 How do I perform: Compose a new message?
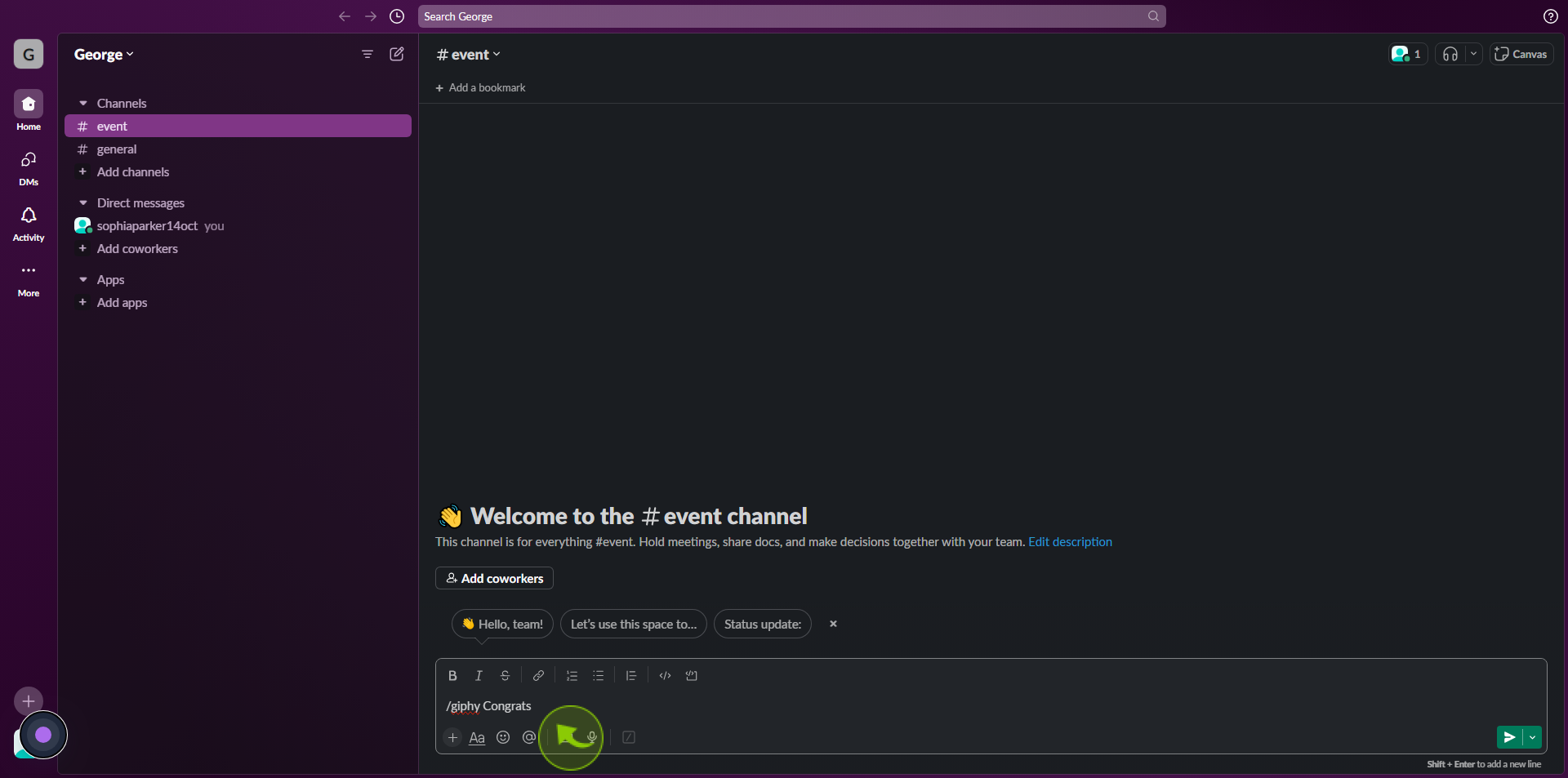(397, 54)
